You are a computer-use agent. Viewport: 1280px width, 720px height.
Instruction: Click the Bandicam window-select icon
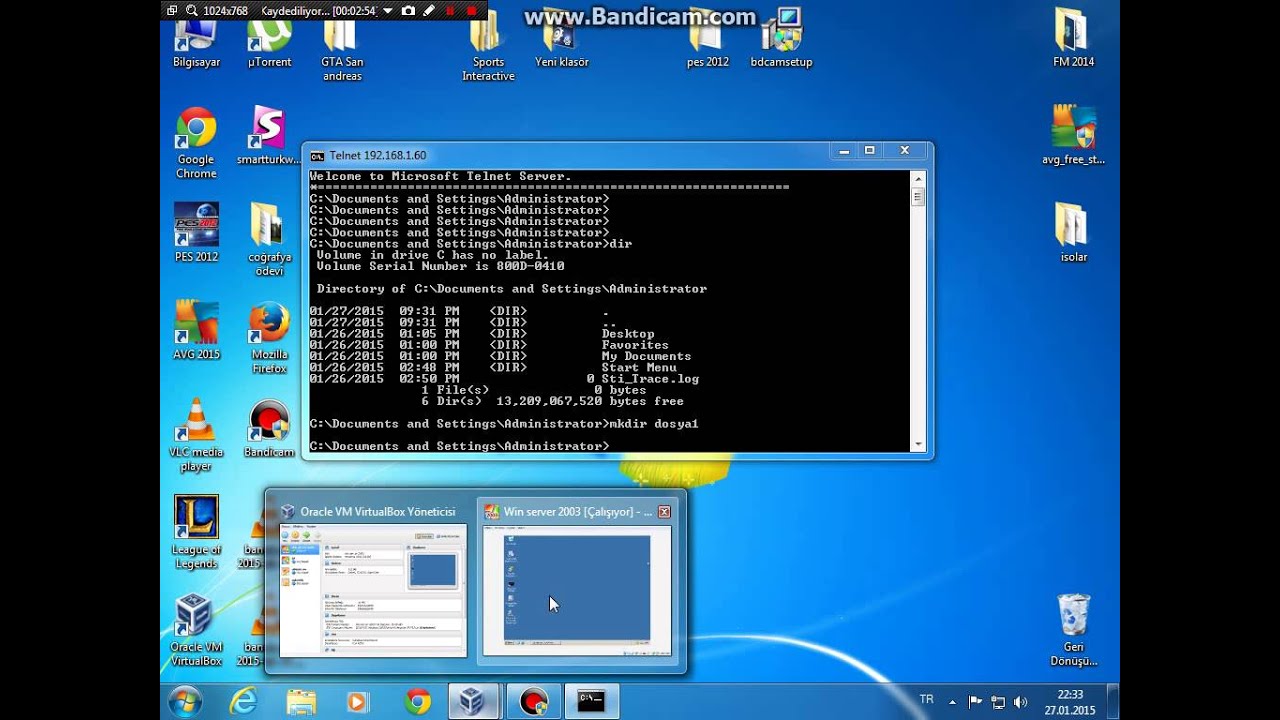(172, 11)
